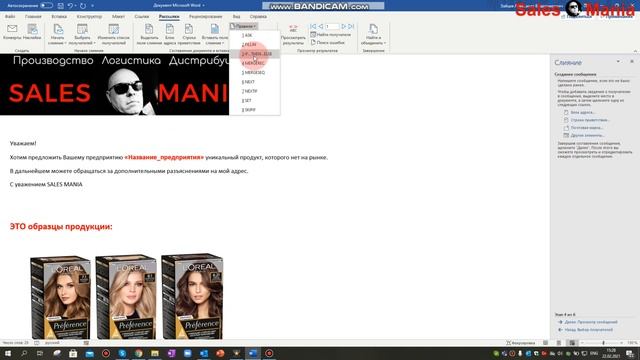This screenshot has width=640, height=360.
Task: Open the Файл tab
Action: 10,17
